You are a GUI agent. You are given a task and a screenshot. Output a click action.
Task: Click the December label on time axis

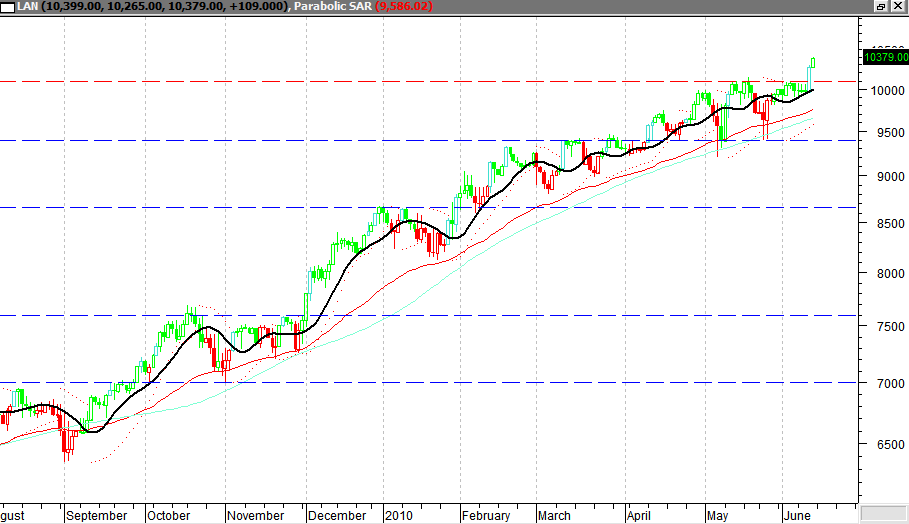337,516
